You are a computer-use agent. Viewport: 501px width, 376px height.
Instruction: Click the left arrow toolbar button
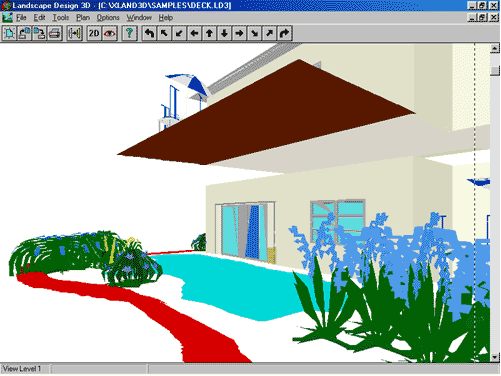click(194, 33)
